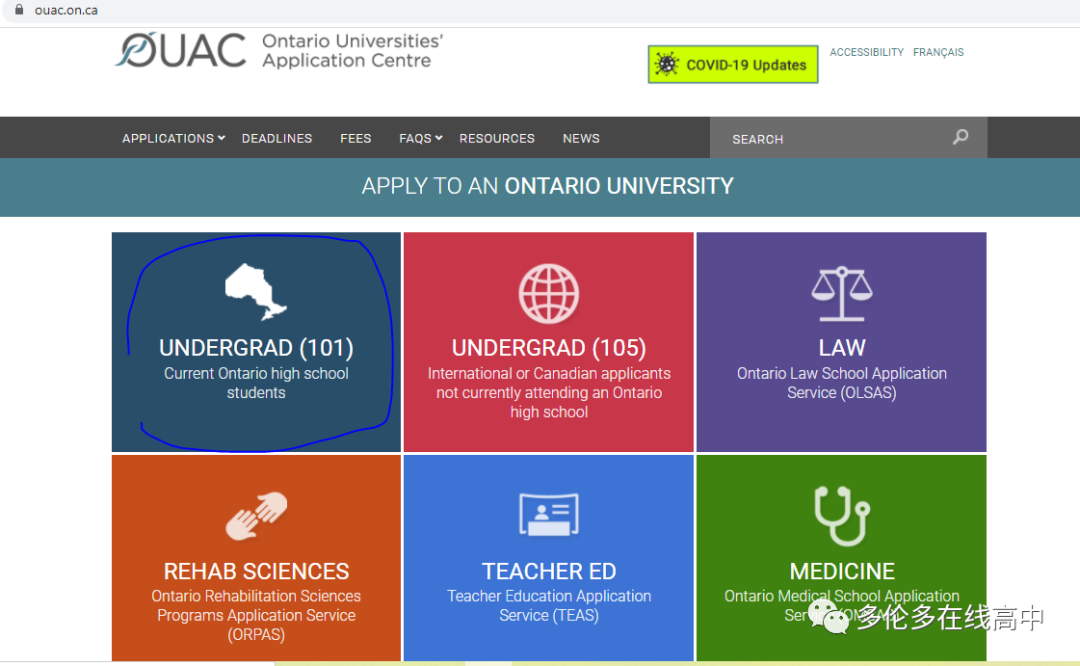Click the site lock icon in address bar
The image size is (1080, 666).
(x=19, y=10)
